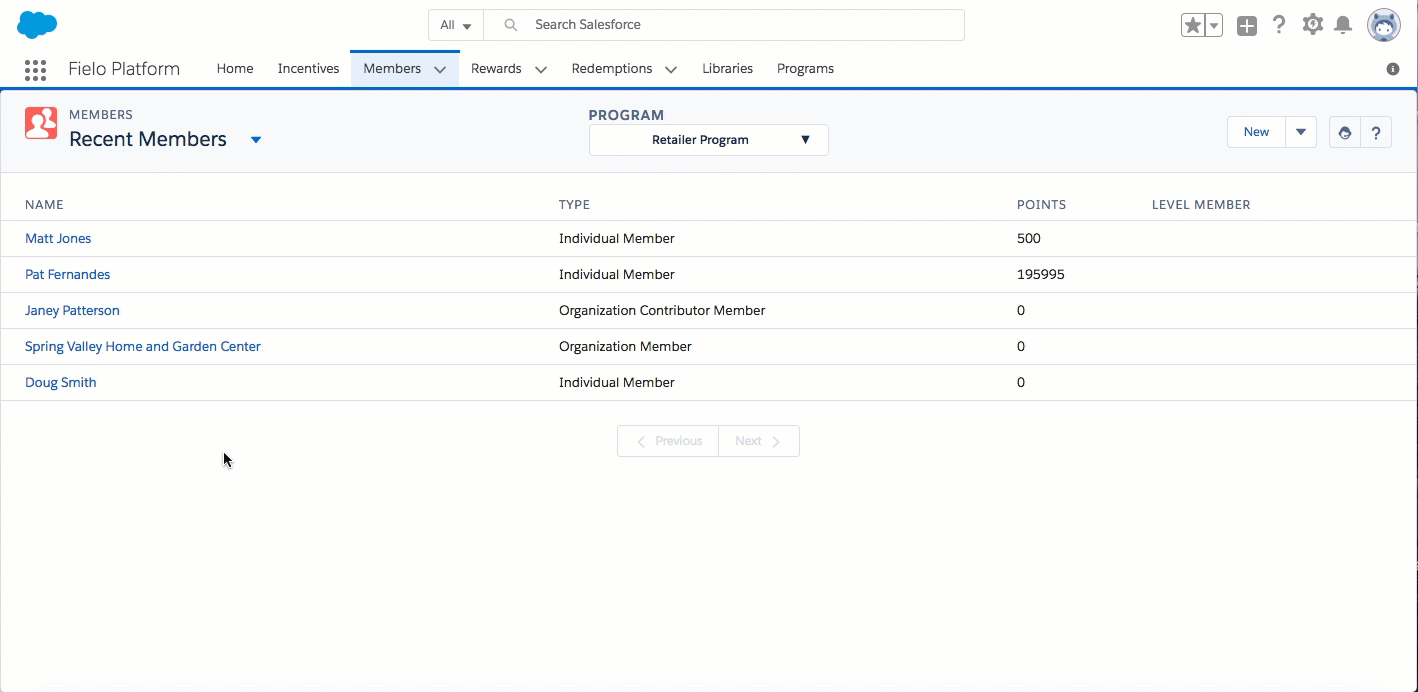Click the Search Salesforce field
Viewport: 1418px width, 692px height.
pos(724,25)
